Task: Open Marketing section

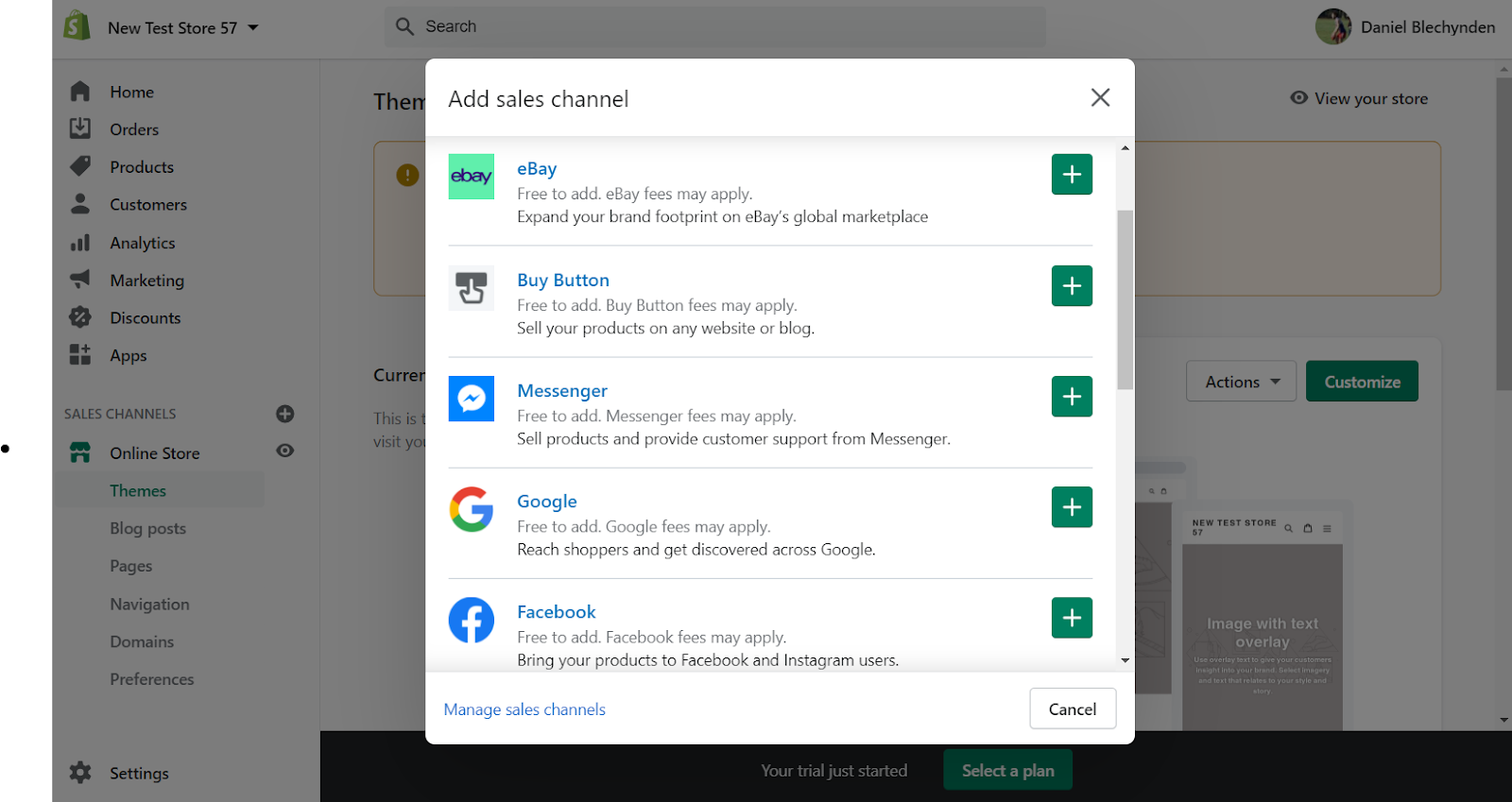Action: (x=146, y=281)
